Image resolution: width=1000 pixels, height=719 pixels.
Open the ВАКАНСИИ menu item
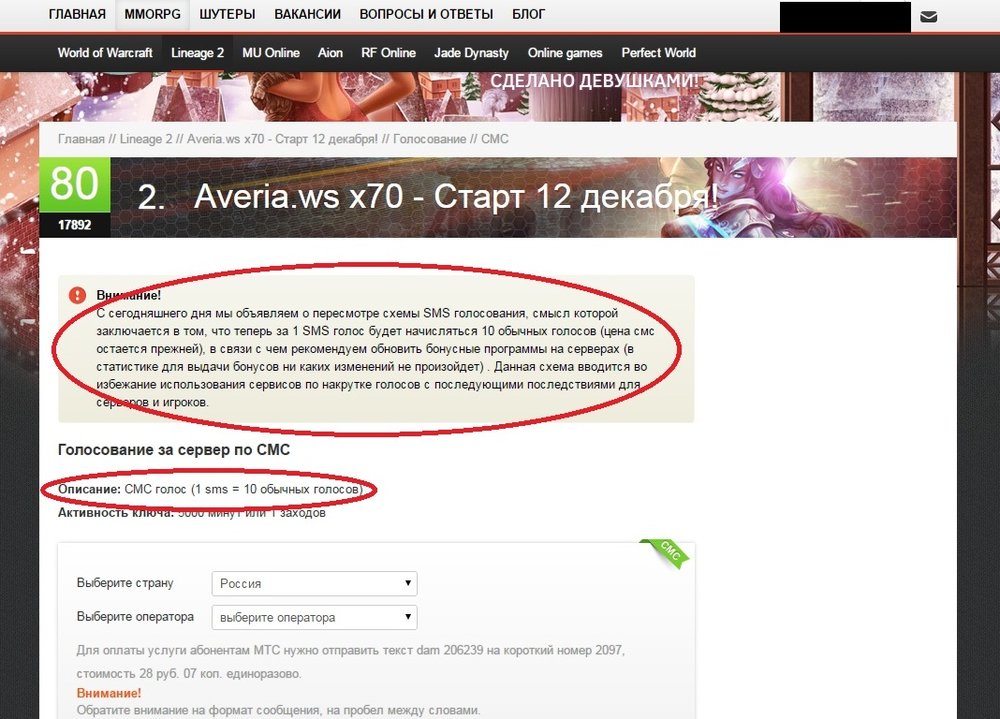coord(308,15)
